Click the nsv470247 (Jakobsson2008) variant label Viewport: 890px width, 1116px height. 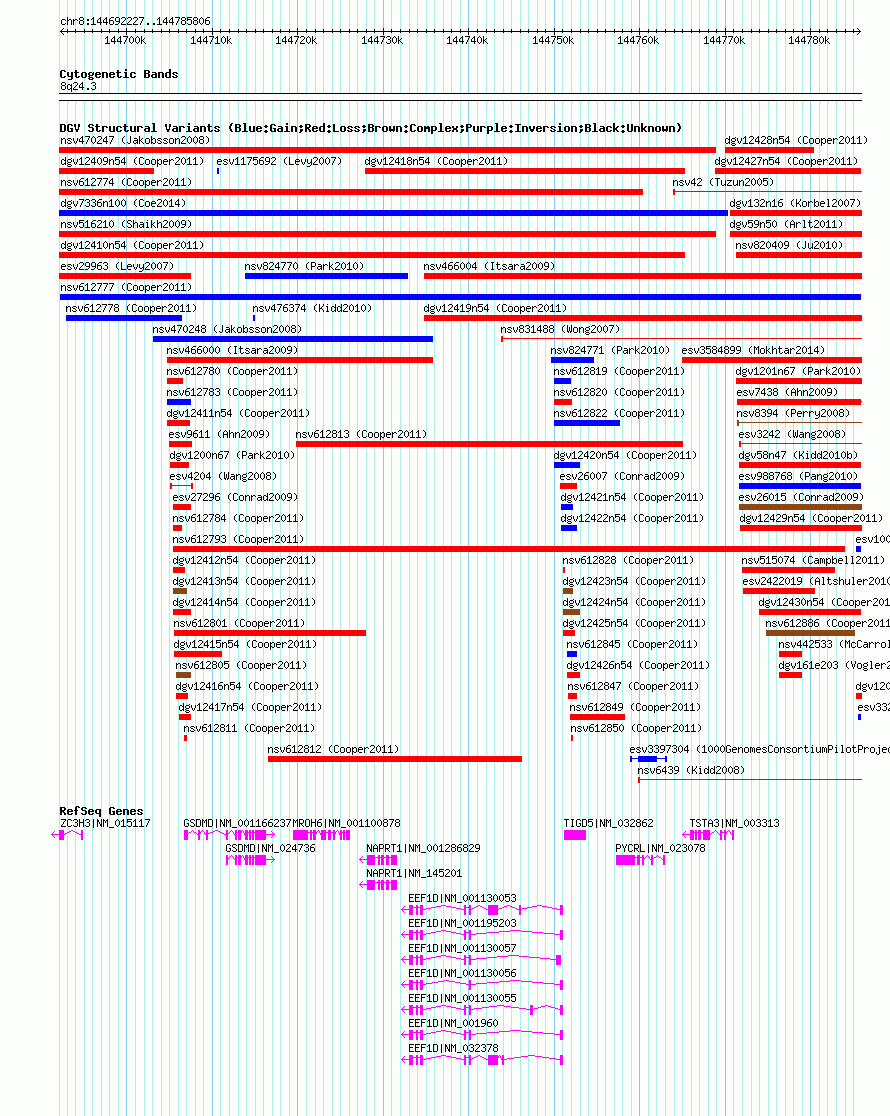click(135, 140)
